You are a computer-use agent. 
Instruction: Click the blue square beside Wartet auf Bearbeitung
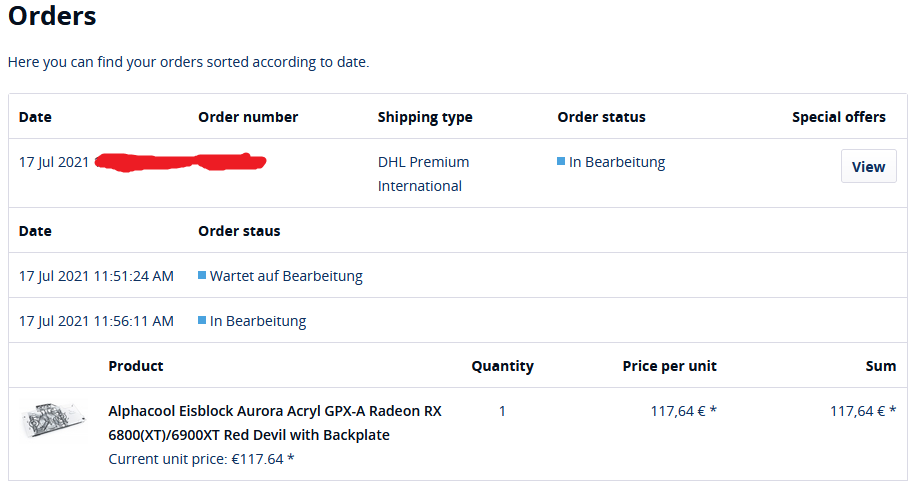pyautogui.click(x=202, y=275)
